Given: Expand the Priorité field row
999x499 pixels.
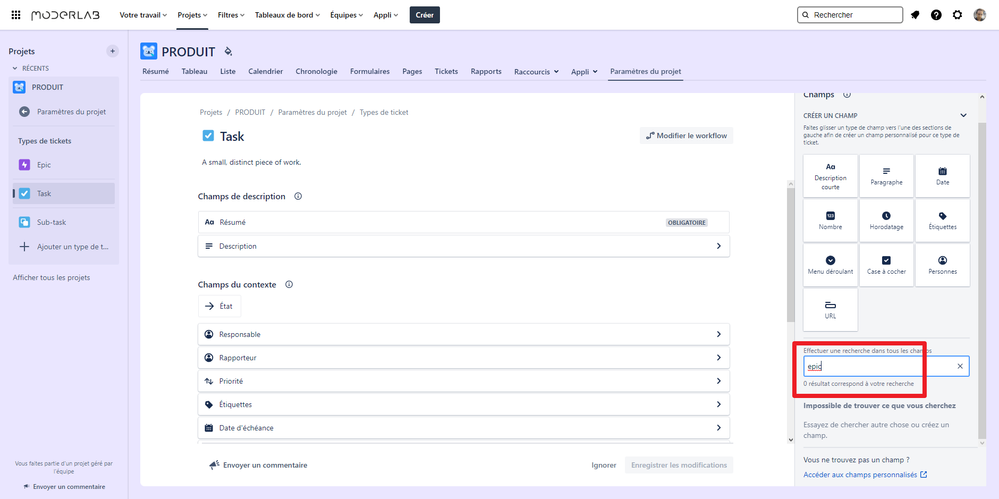Looking at the screenshot, I should [x=464, y=381].
